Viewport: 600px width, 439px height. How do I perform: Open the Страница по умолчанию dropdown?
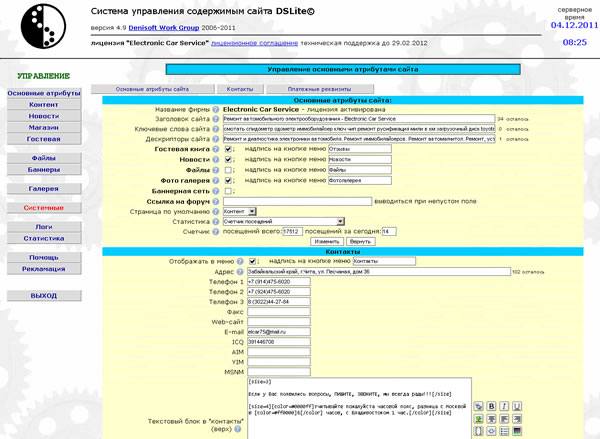click(240, 211)
